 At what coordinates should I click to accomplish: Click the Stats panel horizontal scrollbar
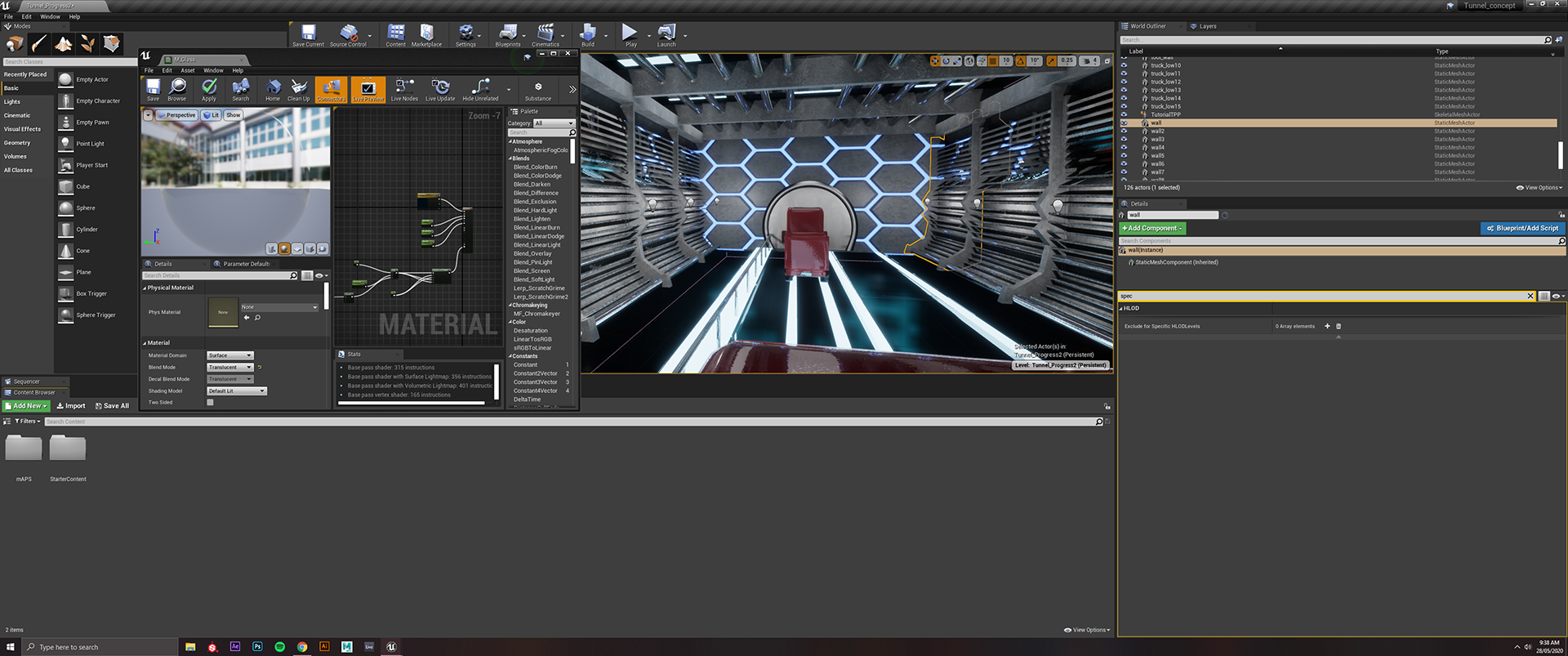point(412,403)
